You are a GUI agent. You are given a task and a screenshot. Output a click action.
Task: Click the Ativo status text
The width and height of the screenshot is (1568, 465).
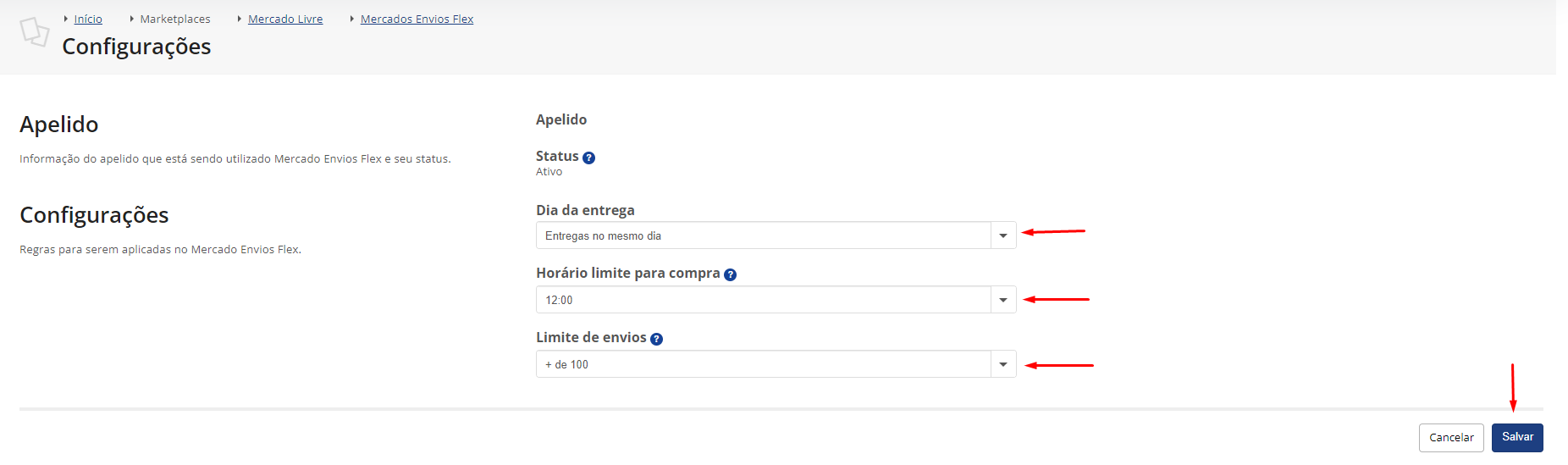pyautogui.click(x=549, y=172)
